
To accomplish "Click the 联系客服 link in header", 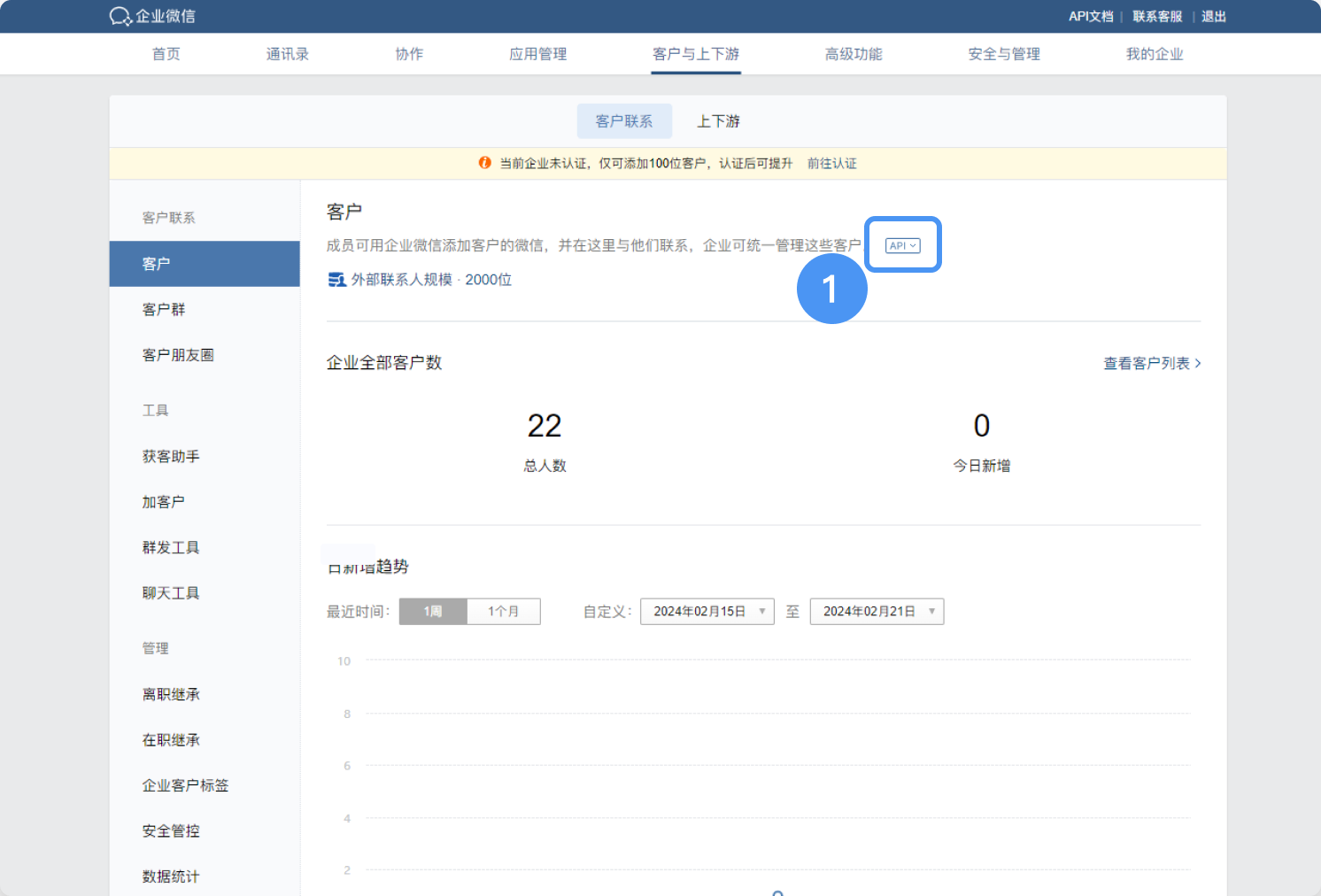I will 1157,17.
